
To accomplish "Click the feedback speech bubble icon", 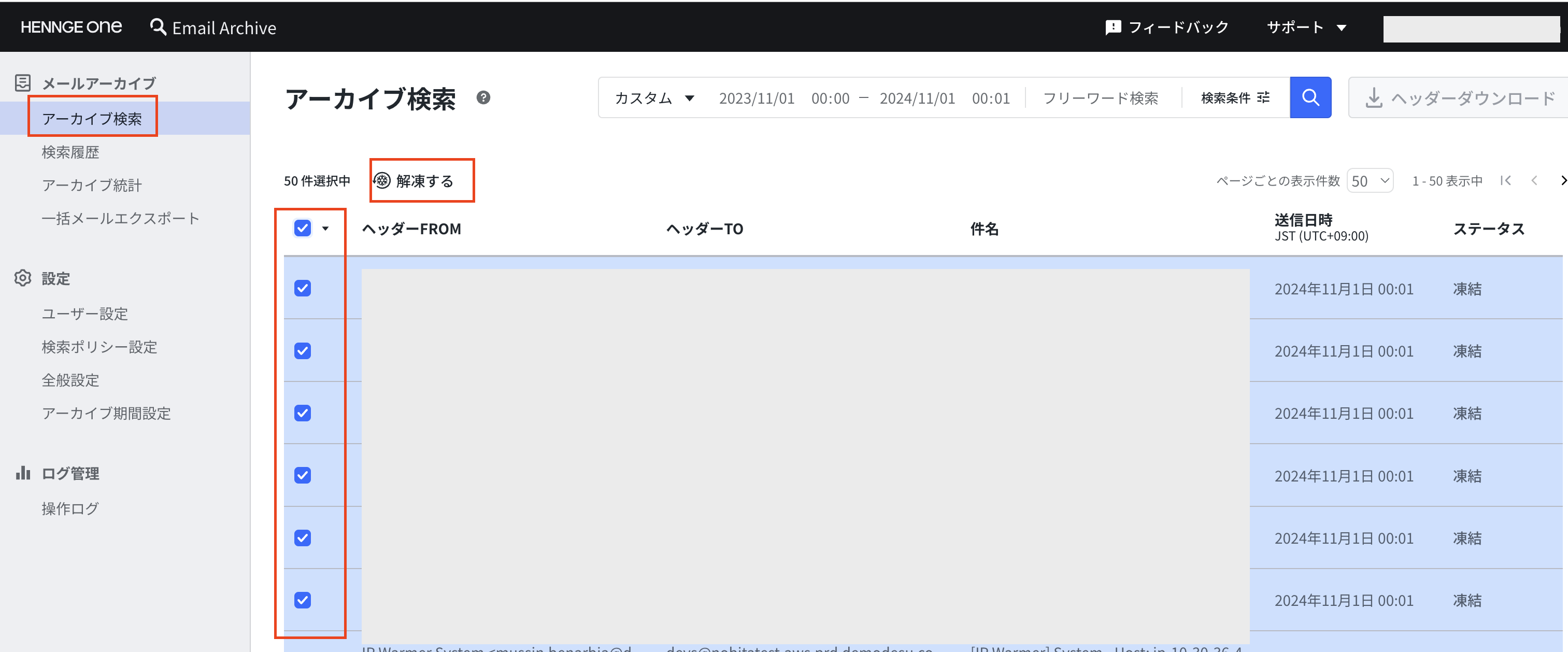I will point(1113,27).
